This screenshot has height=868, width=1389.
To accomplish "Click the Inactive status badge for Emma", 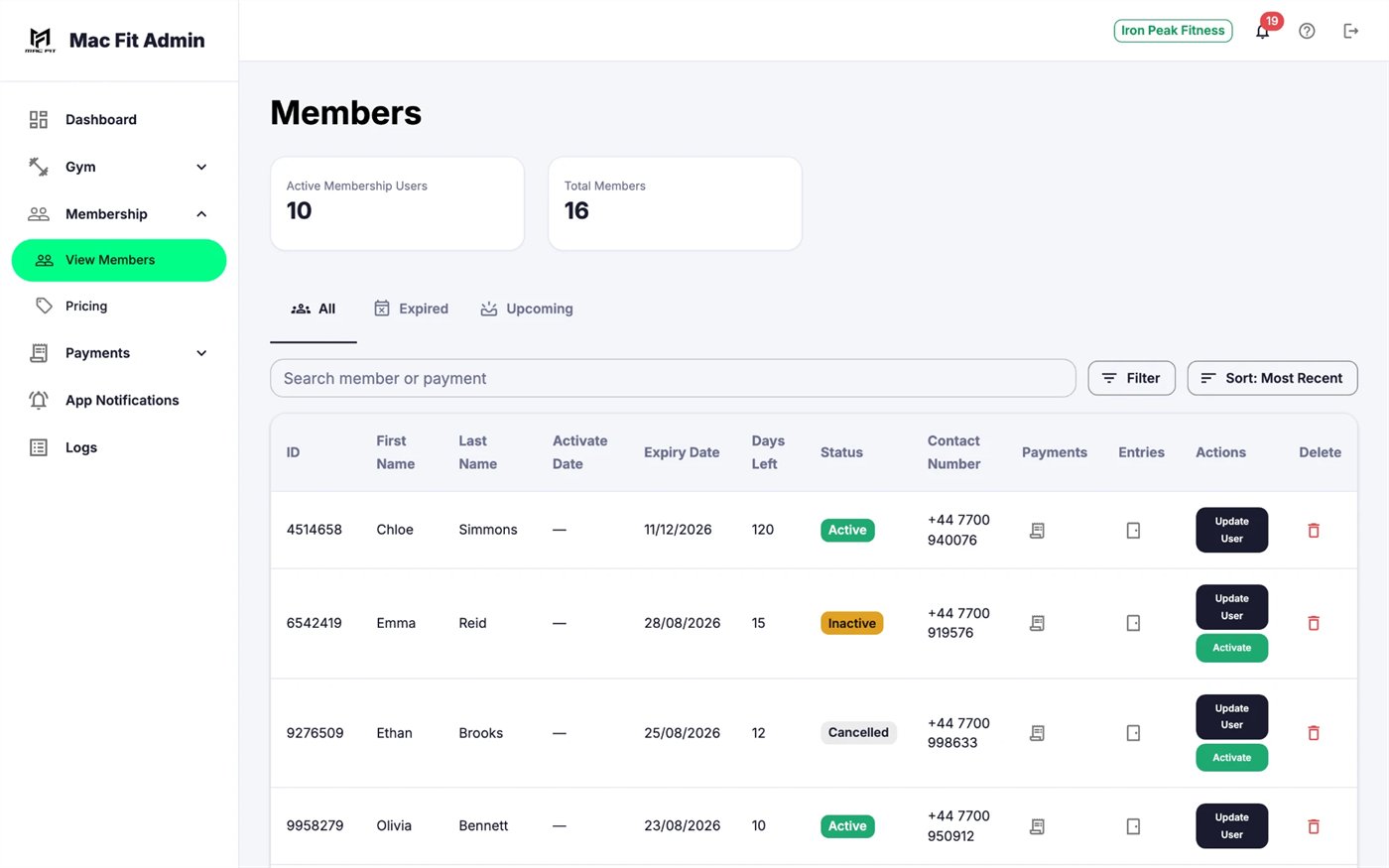I will (851, 623).
